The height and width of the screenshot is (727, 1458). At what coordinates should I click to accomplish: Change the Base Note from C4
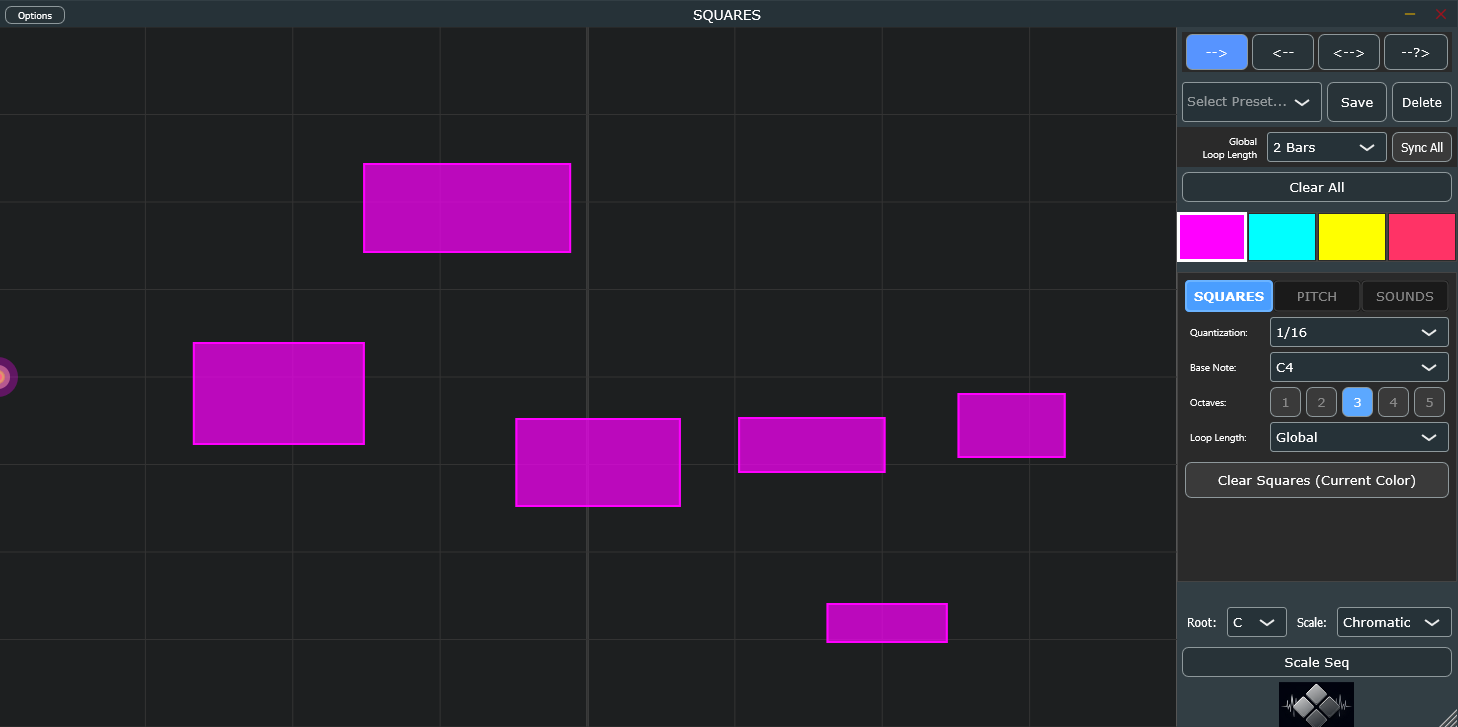[1359, 367]
